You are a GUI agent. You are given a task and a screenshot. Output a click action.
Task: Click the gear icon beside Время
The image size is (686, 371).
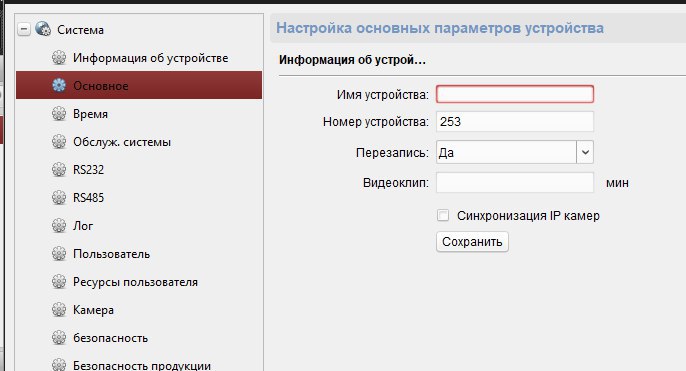[x=59, y=113]
